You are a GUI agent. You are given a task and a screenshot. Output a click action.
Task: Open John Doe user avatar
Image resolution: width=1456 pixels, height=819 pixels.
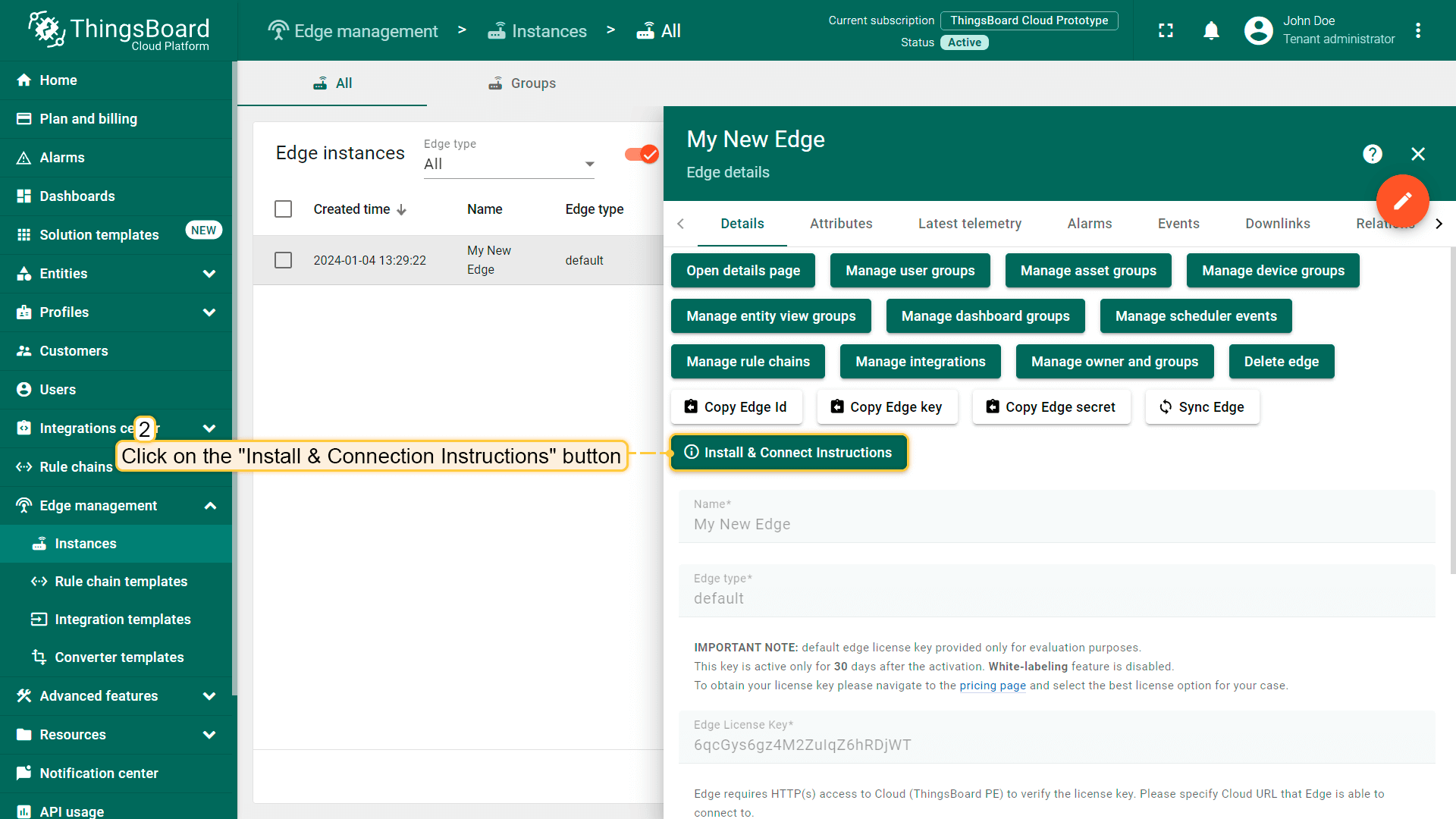[x=1258, y=30]
